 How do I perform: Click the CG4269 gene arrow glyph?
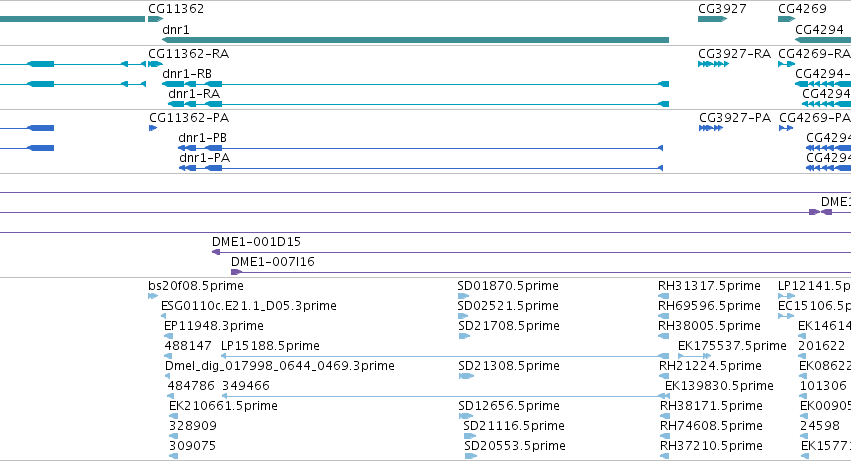(786, 19)
